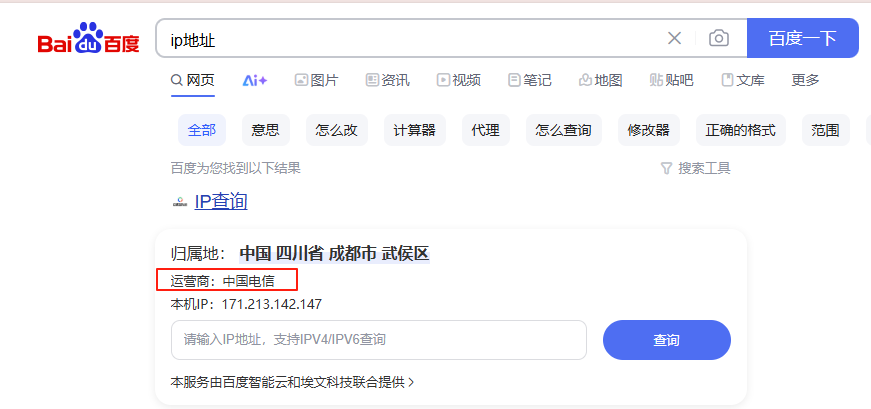Viewport: 871px width, 409px height.
Task: Select the 代理 filter chip
Action: coord(485,131)
